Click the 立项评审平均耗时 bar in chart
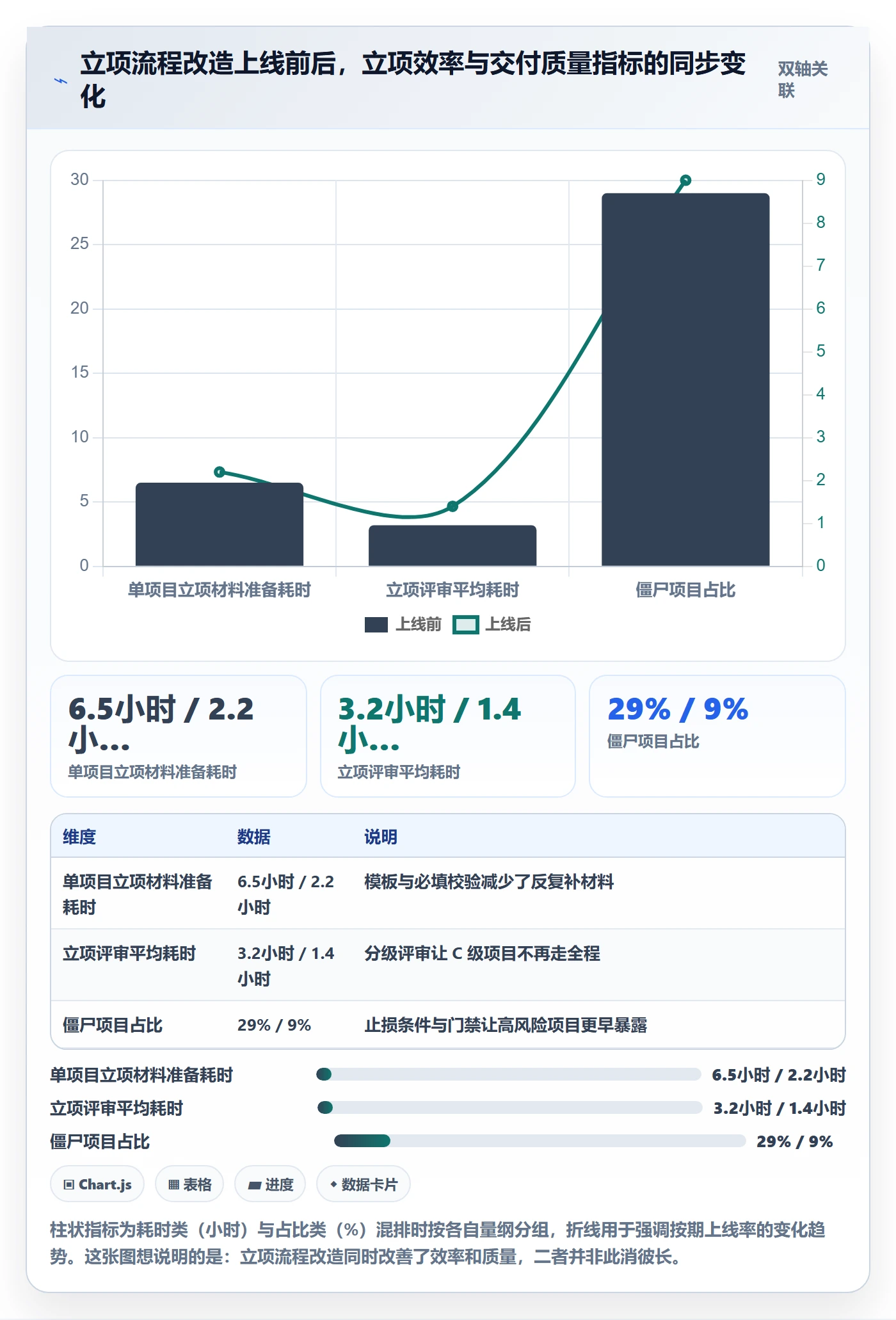896x1320 pixels. pyautogui.click(x=452, y=545)
